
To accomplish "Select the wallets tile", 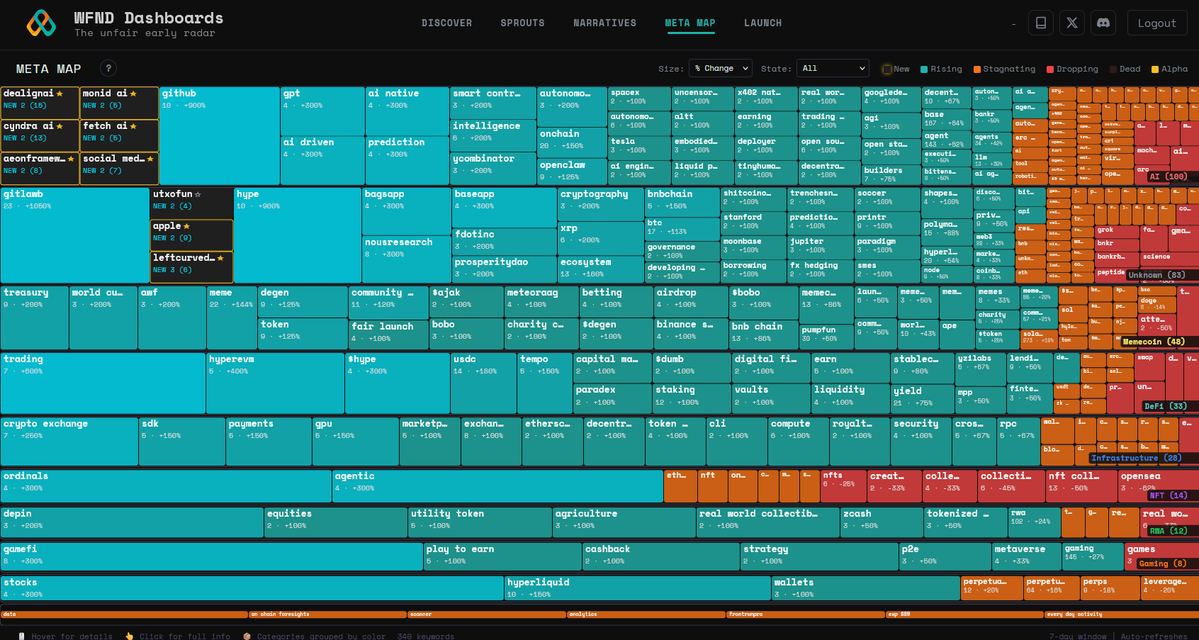I will click(866, 588).
